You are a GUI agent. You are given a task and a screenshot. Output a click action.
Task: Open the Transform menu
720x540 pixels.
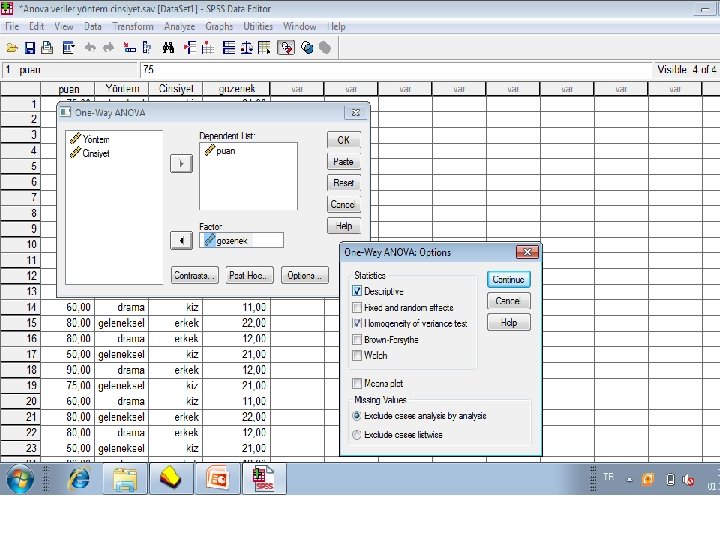133,27
